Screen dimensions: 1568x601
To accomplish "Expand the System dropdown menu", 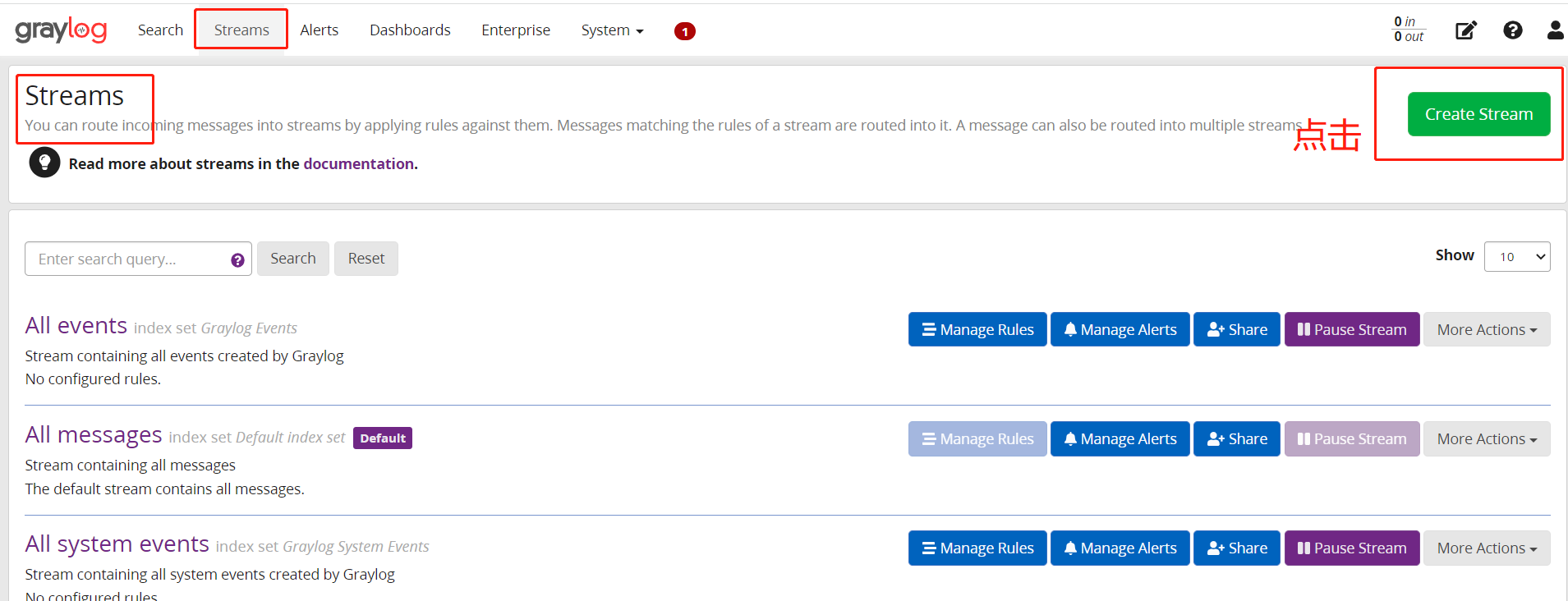I will (612, 30).
